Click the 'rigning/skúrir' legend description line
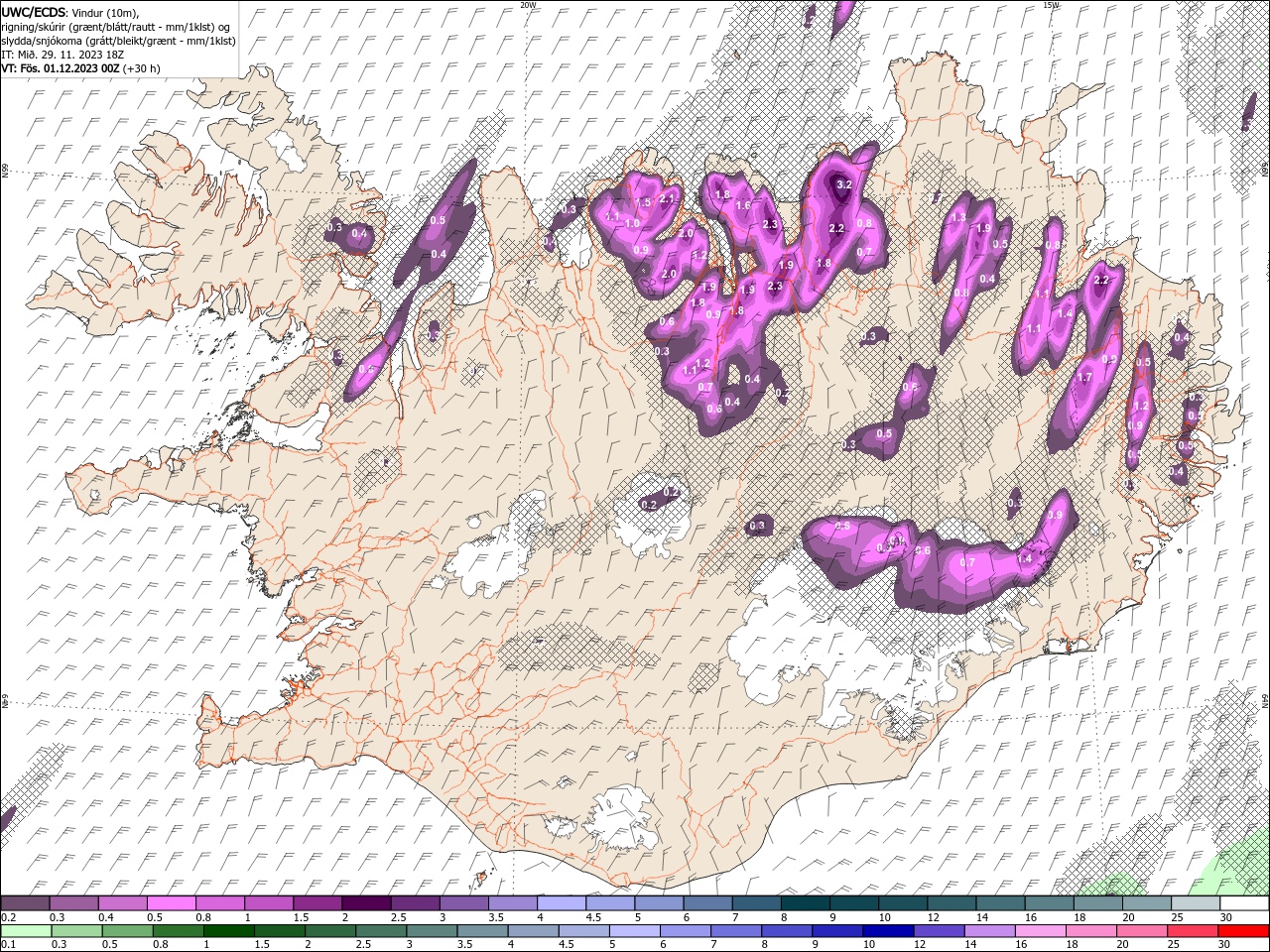This screenshot has height=952, width=1270. (x=115, y=27)
